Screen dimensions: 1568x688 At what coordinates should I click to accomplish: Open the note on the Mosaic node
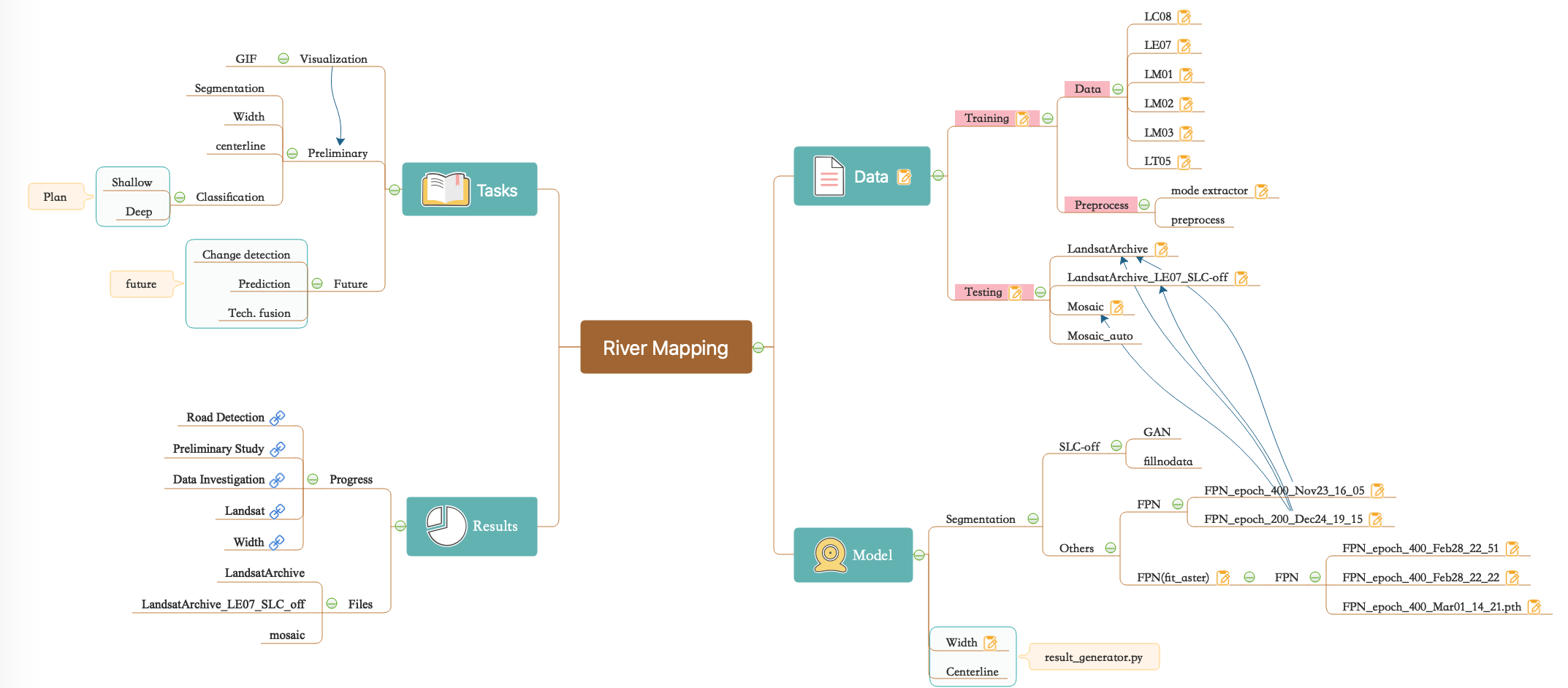coord(1116,306)
